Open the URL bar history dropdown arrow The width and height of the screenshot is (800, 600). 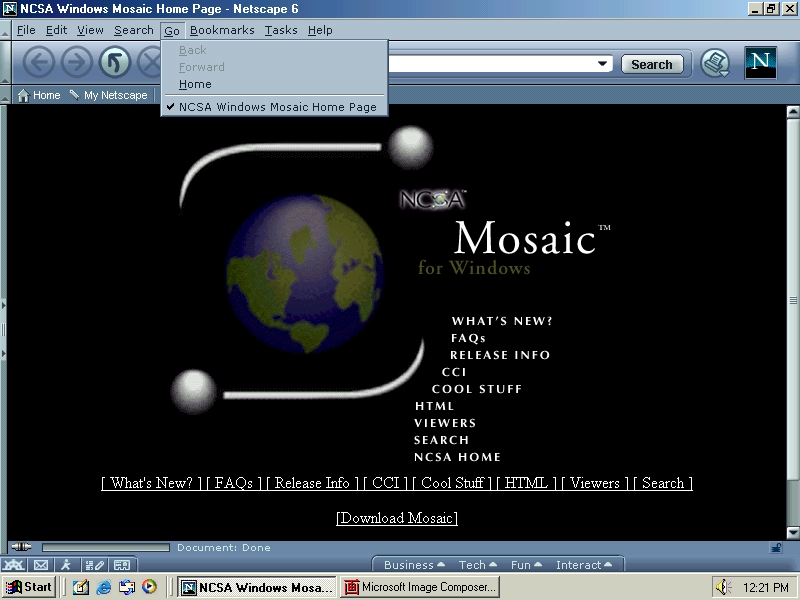(x=602, y=64)
